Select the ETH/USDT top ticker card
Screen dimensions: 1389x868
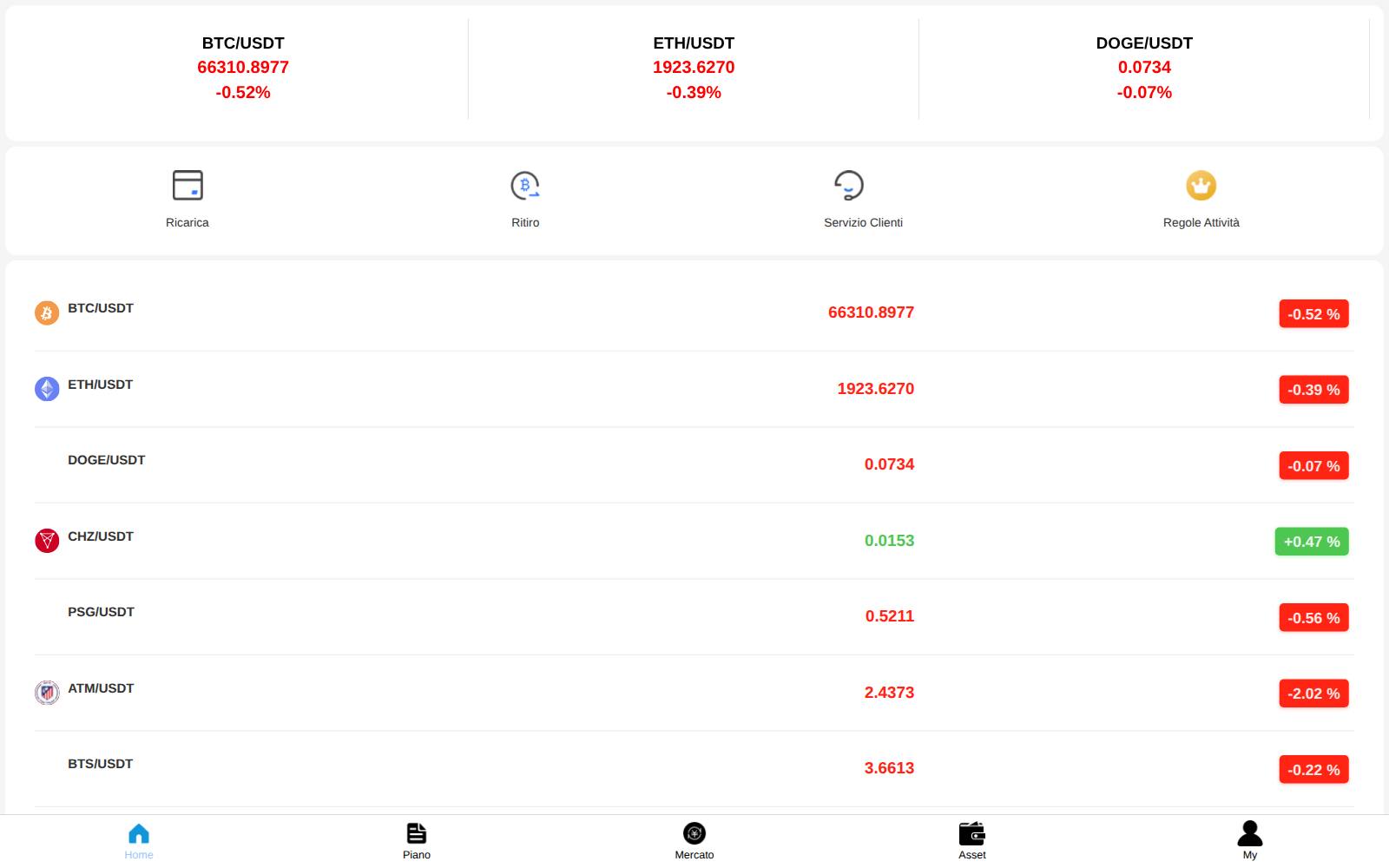tap(694, 68)
